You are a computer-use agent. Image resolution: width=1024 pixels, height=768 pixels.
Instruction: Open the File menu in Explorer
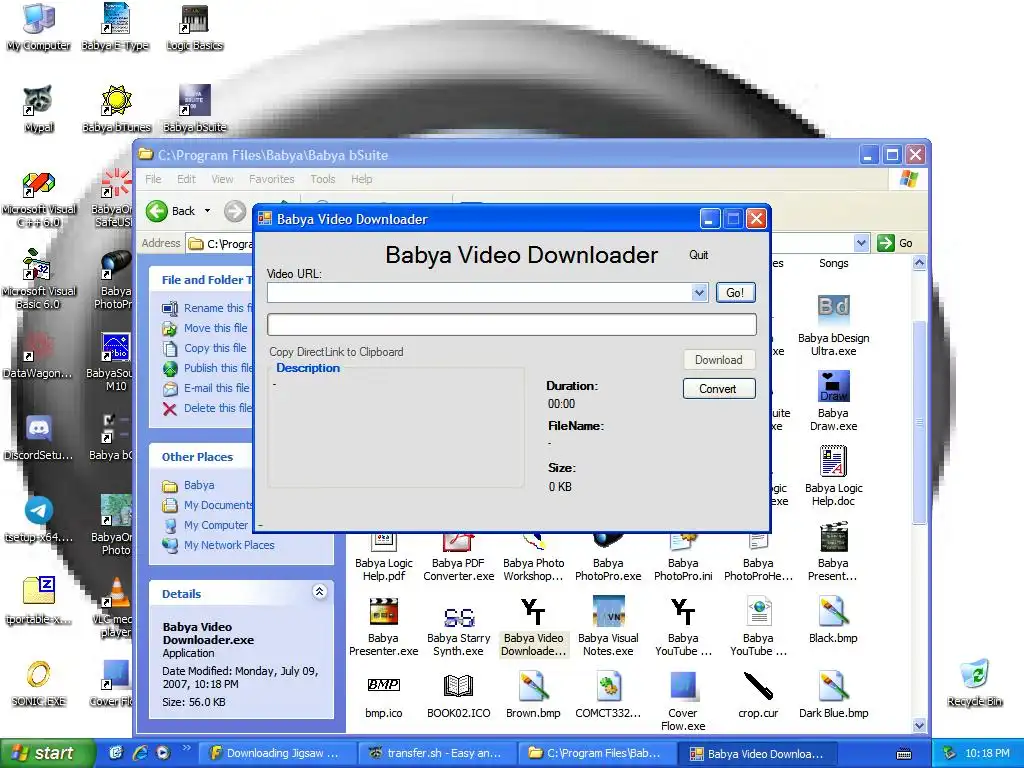[x=153, y=179]
